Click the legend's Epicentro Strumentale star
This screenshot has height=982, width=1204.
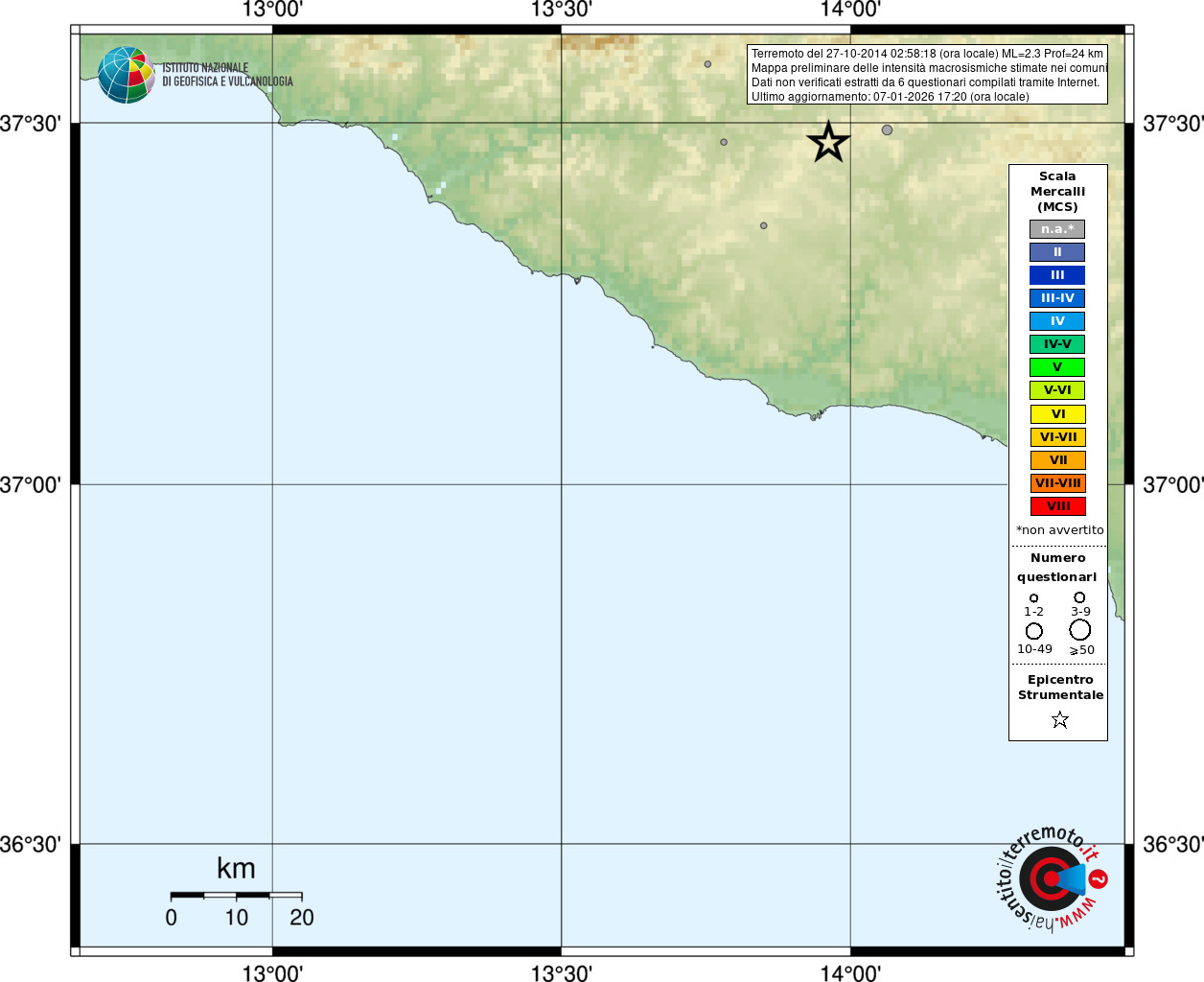(1059, 719)
